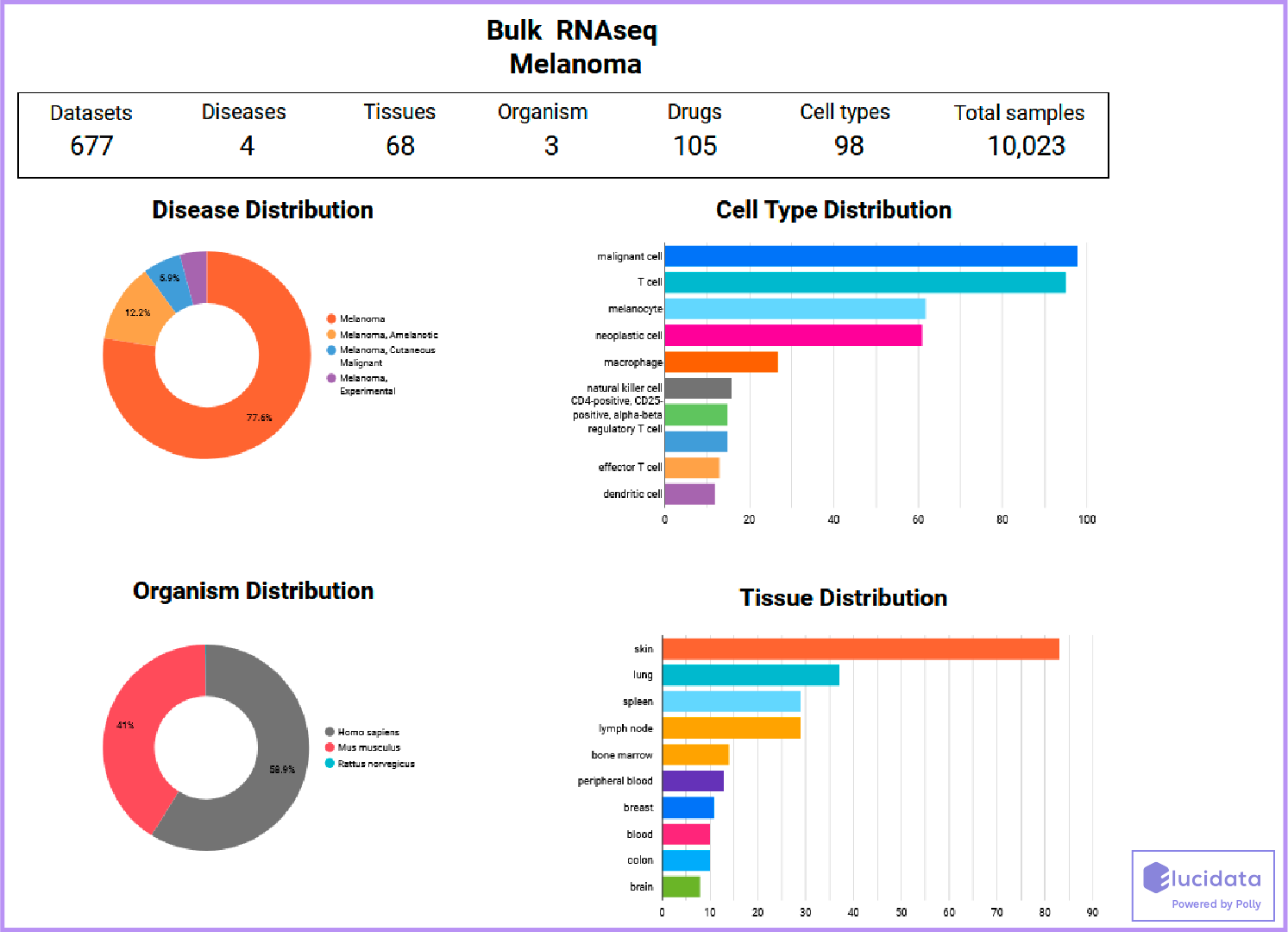Select the Mus musculus legend dot

pyautogui.click(x=329, y=747)
